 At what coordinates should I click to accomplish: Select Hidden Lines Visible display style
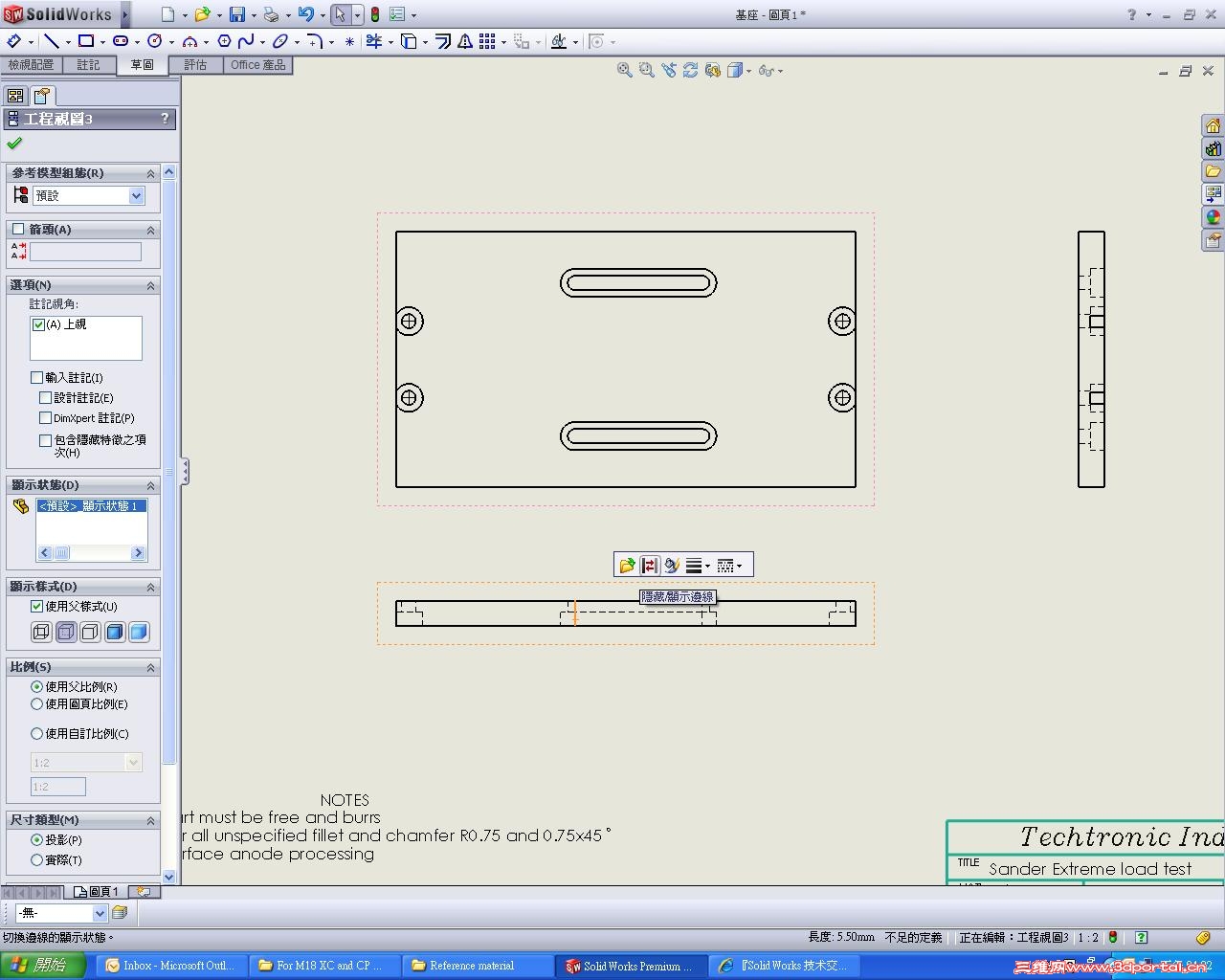[x=66, y=632]
